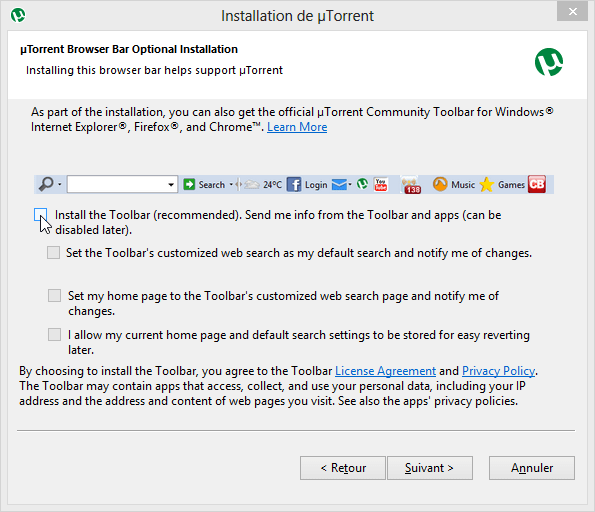
Task: Click the Music label in the toolbar preview
Action: pyautogui.click(x=463, y=185)
